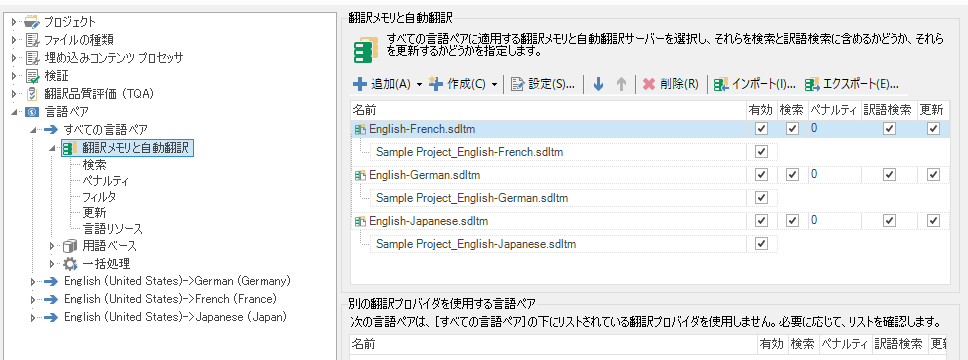
Task: Open the 追加(A) dropdown arrow
Action: [419, 85]
